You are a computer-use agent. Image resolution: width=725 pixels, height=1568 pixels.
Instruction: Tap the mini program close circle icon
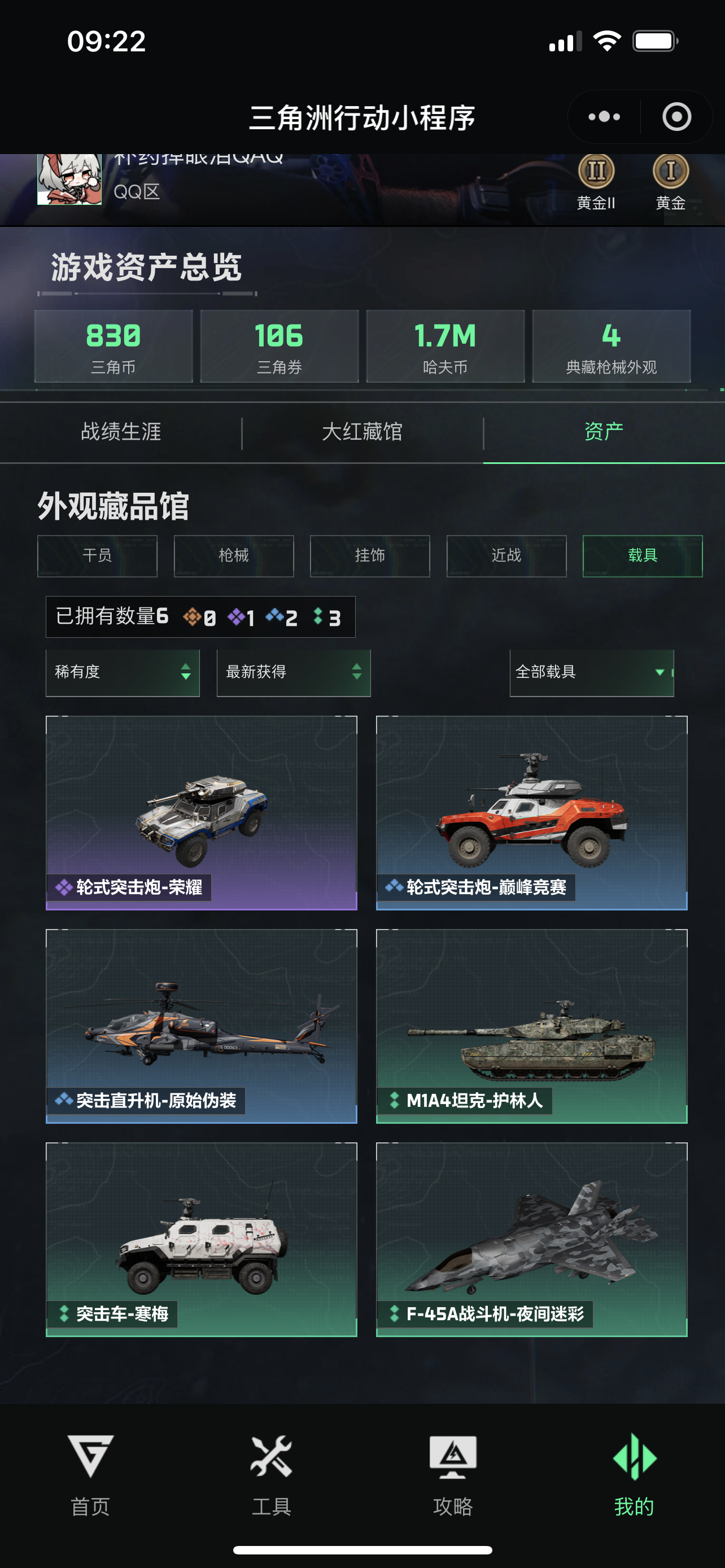tap(676, 116)
